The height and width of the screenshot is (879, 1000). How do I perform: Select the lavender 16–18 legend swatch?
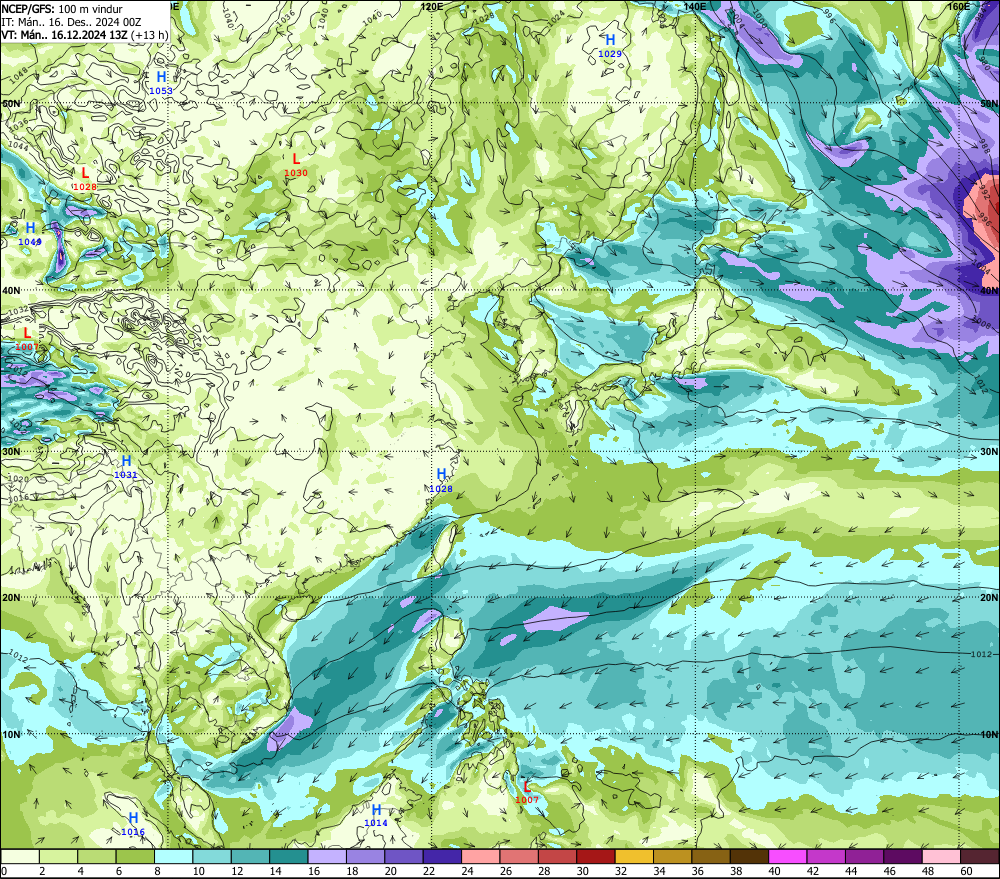pyautogui.click(x=327, y=857)
